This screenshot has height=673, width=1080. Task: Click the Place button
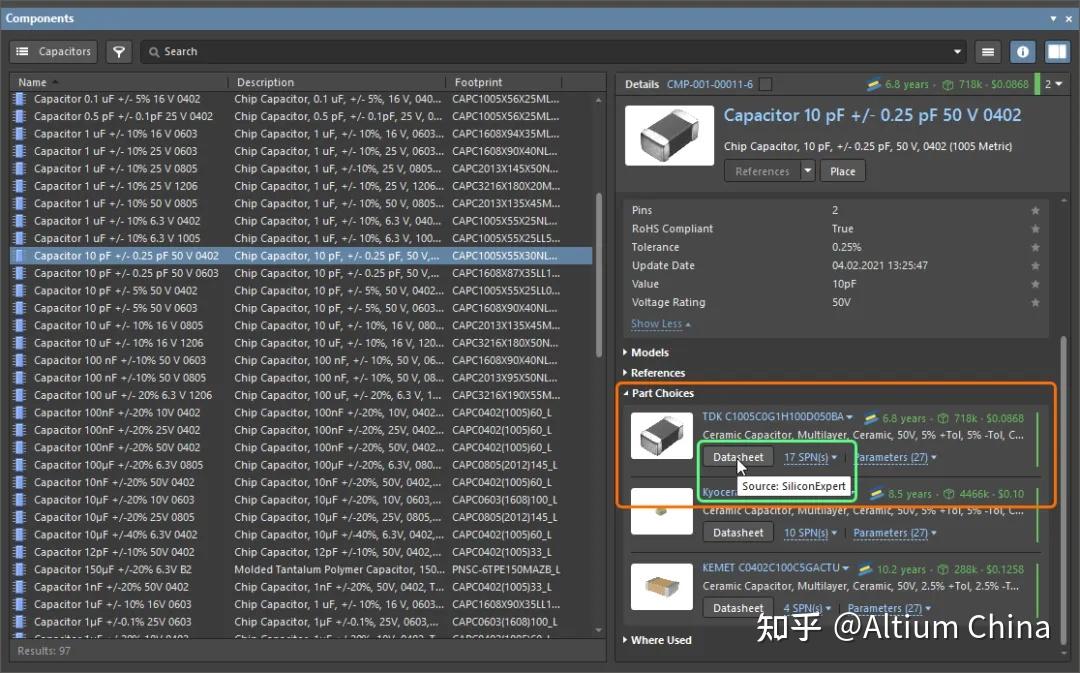point(842,171)
